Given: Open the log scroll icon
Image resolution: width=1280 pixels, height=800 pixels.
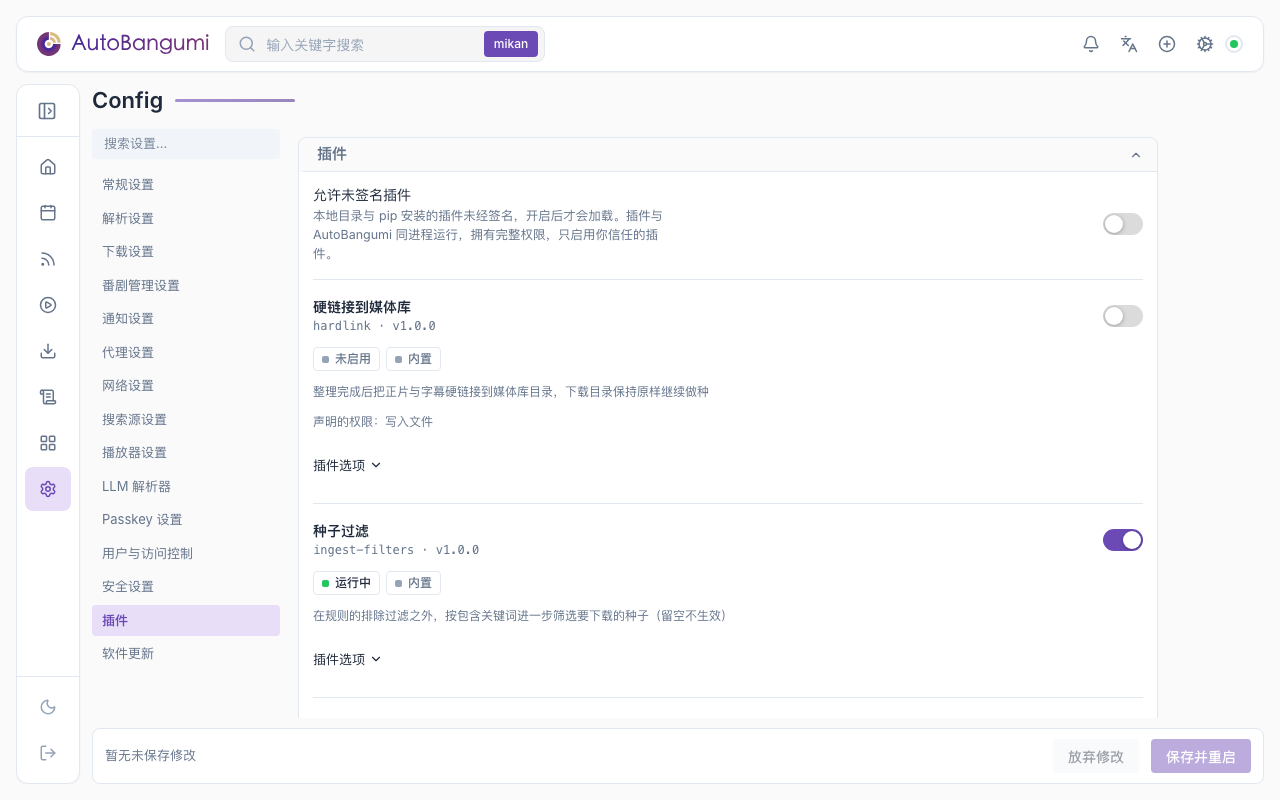Looking at the screenshot, I should (48, 397).
